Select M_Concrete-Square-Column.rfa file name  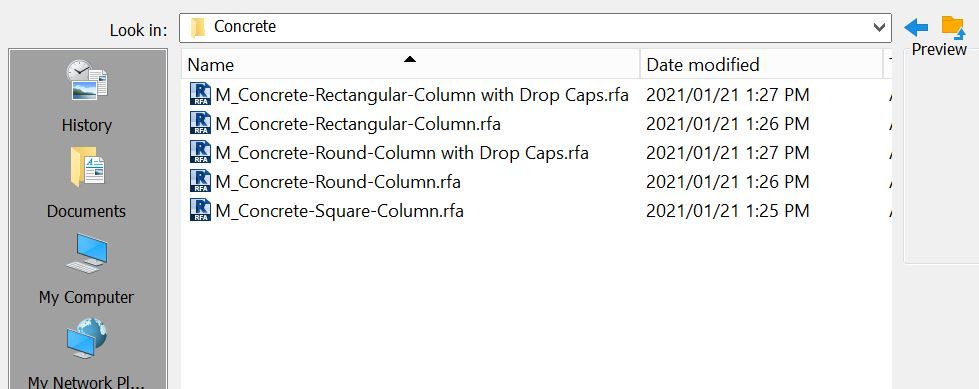340,210
